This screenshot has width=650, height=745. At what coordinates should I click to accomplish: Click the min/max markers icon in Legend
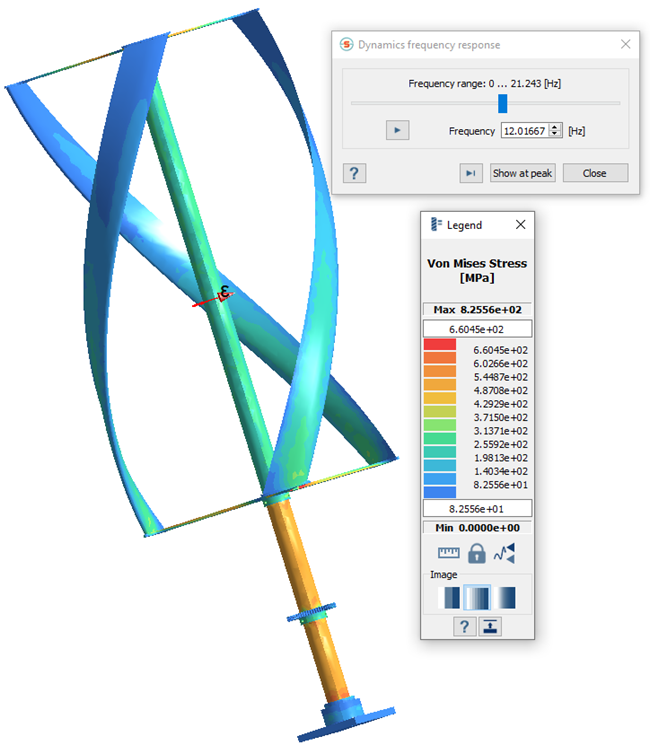[506, 553]
